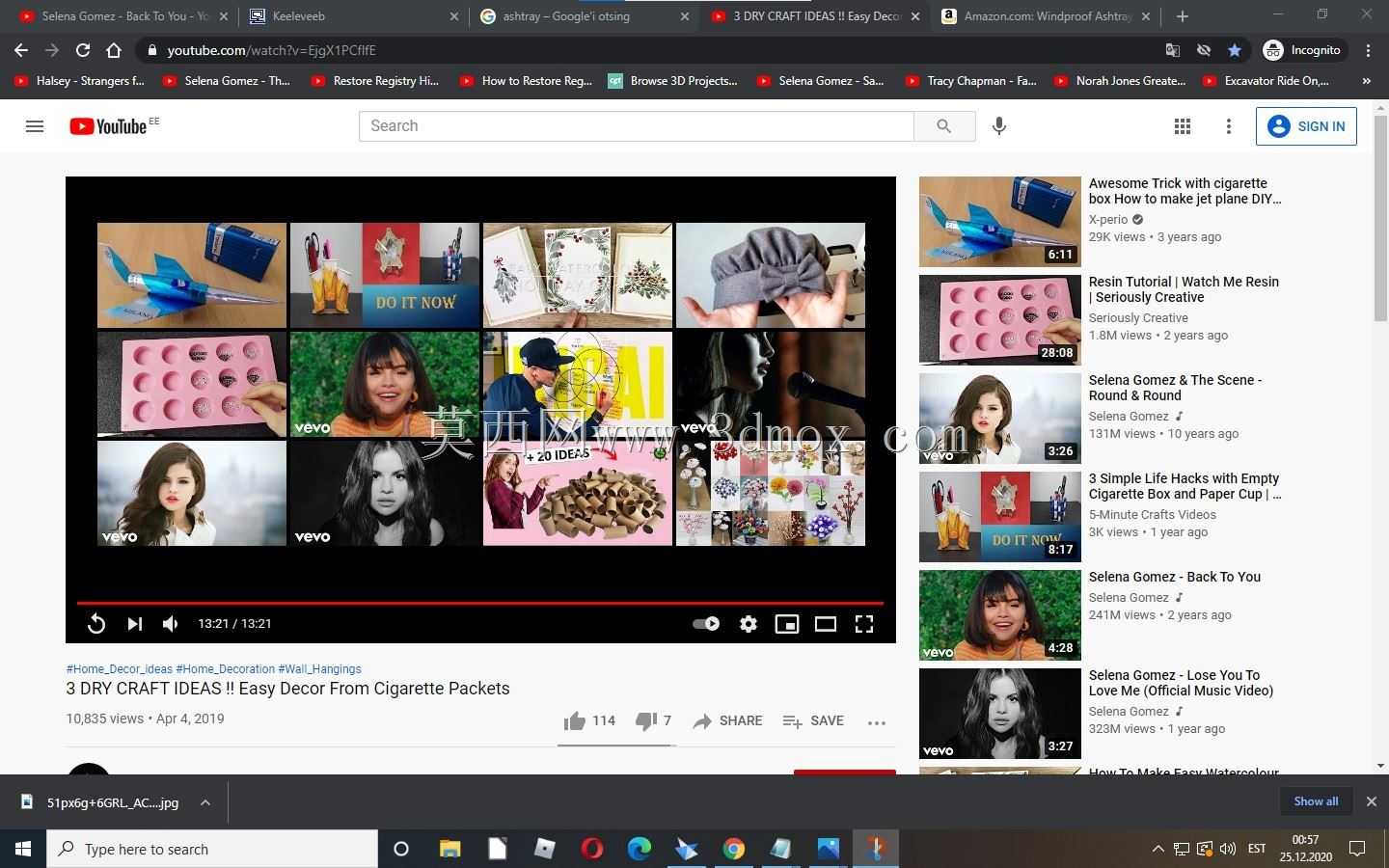1389x868 pixels.
Task: Toggle the autoplay switch
Action: click(x=706, y=624)
